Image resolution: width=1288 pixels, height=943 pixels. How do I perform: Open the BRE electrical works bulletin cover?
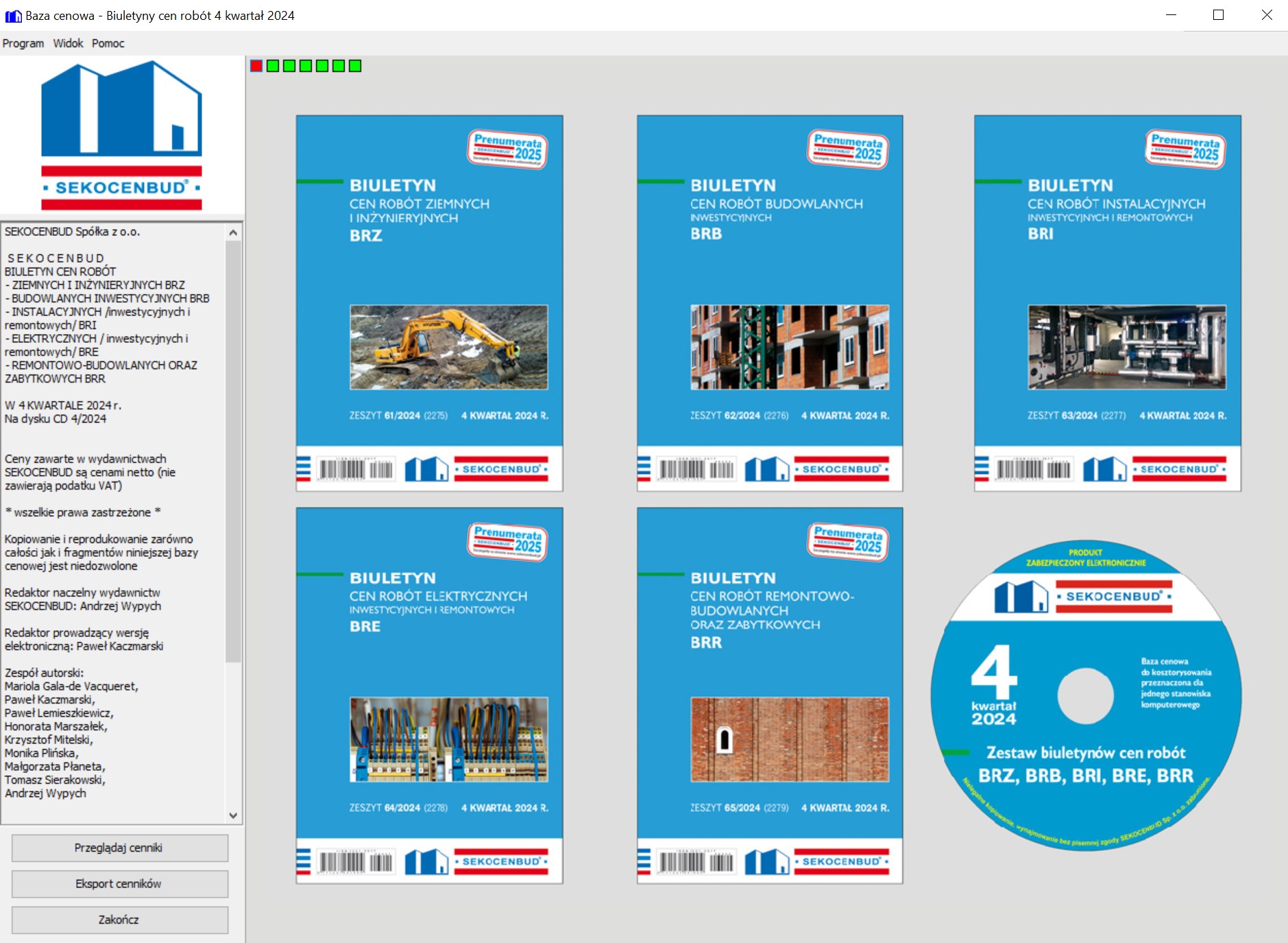pos(430,695)
